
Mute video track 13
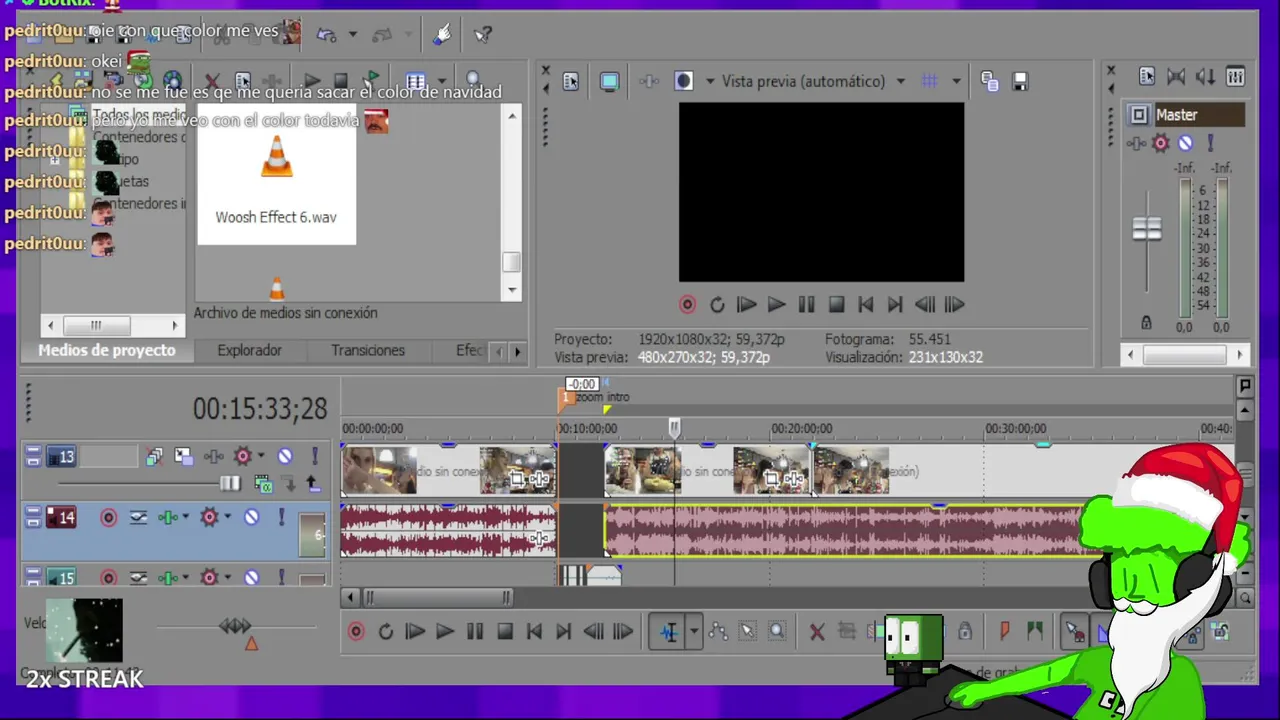click(x=285, y=457)
